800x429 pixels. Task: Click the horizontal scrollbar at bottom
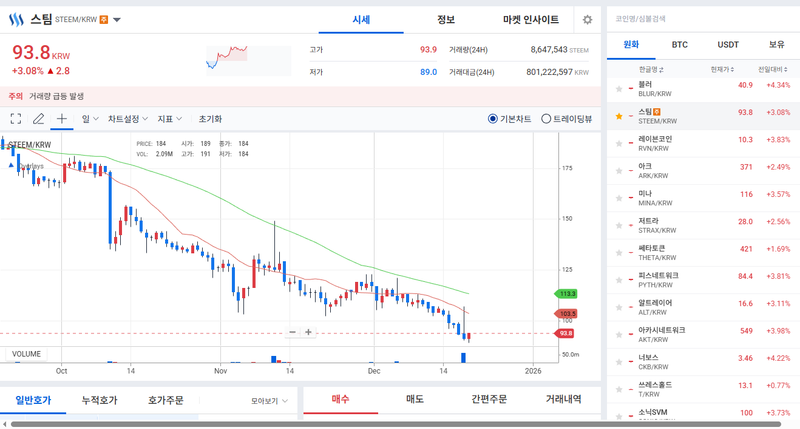click(400, 425)
